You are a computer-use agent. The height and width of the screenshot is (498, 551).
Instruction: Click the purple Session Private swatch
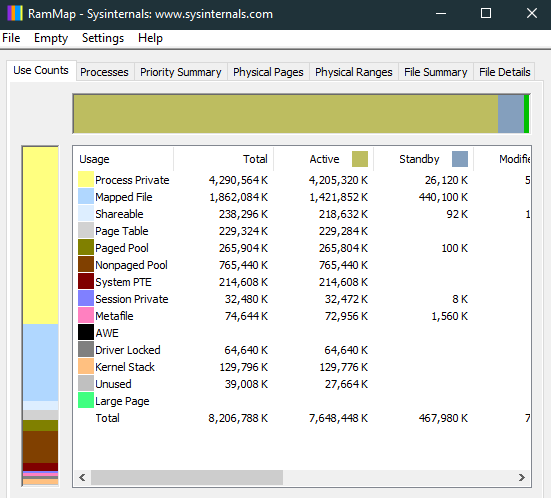coord(86,298)
